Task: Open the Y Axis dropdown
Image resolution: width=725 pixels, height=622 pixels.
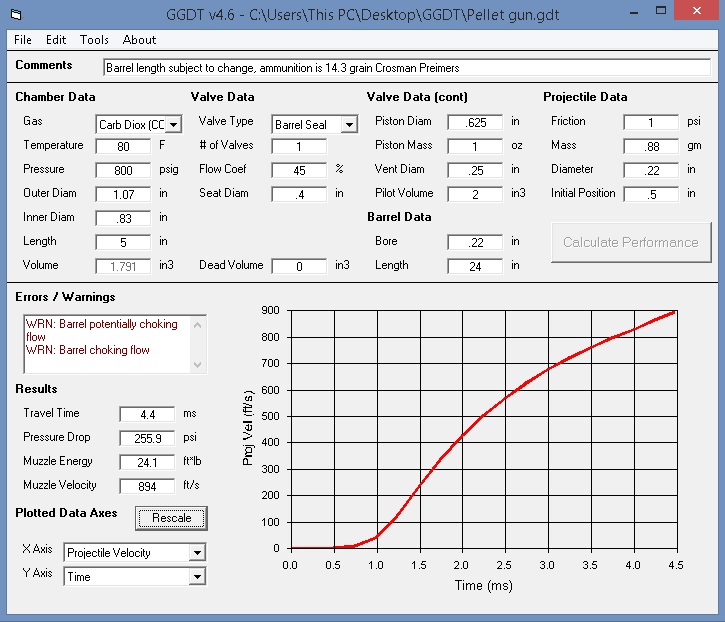Action: [197, 577]
